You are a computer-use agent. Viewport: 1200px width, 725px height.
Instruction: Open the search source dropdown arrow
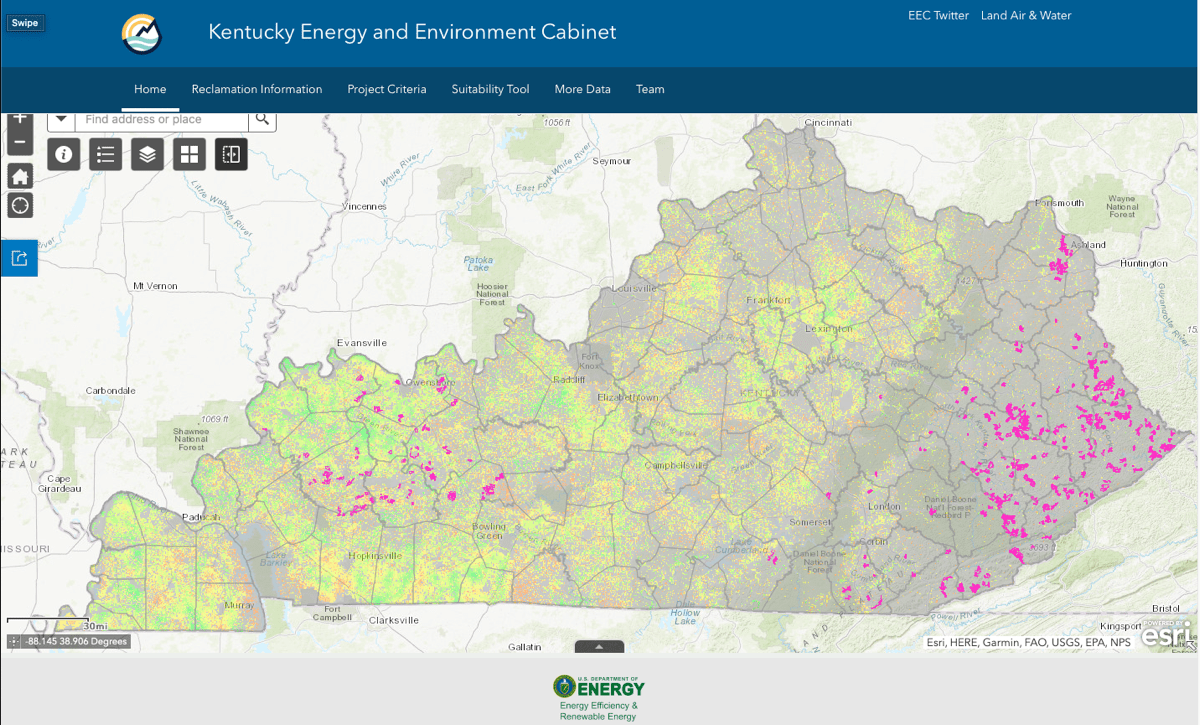tap(61, 120)
